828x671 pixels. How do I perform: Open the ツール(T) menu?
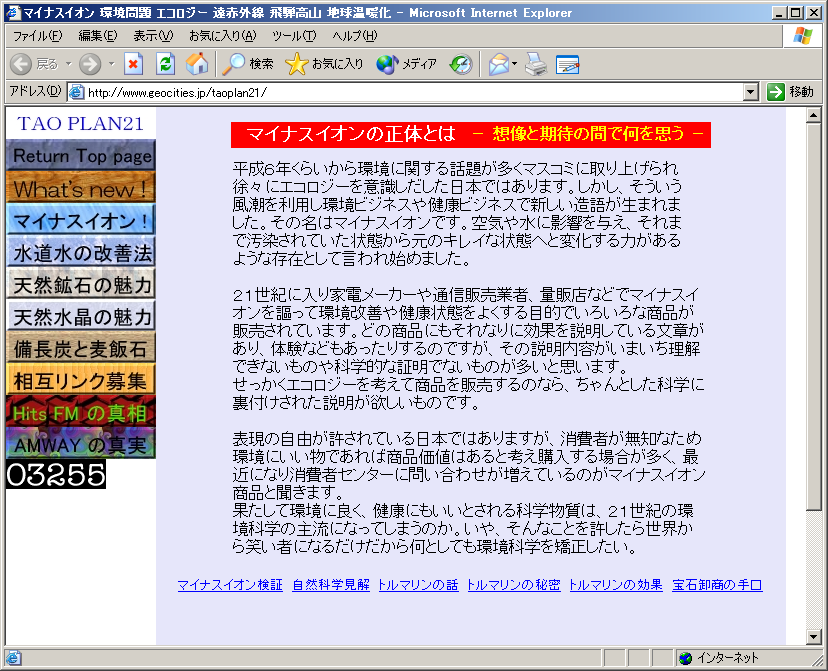(x=294, y=36)
